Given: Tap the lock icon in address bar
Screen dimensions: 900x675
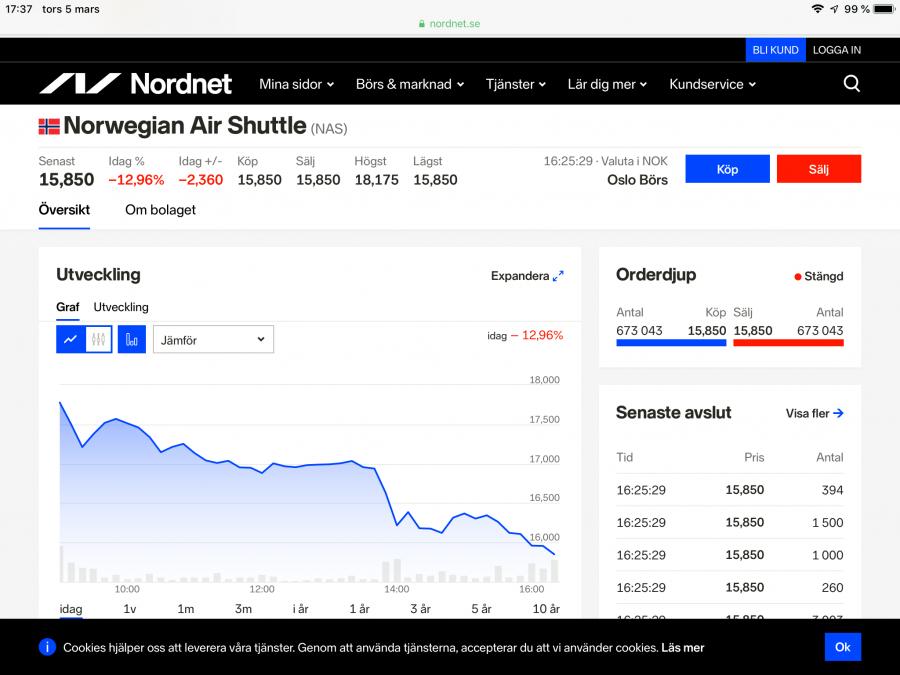Looking at the screenshot, I should [422, 24].
